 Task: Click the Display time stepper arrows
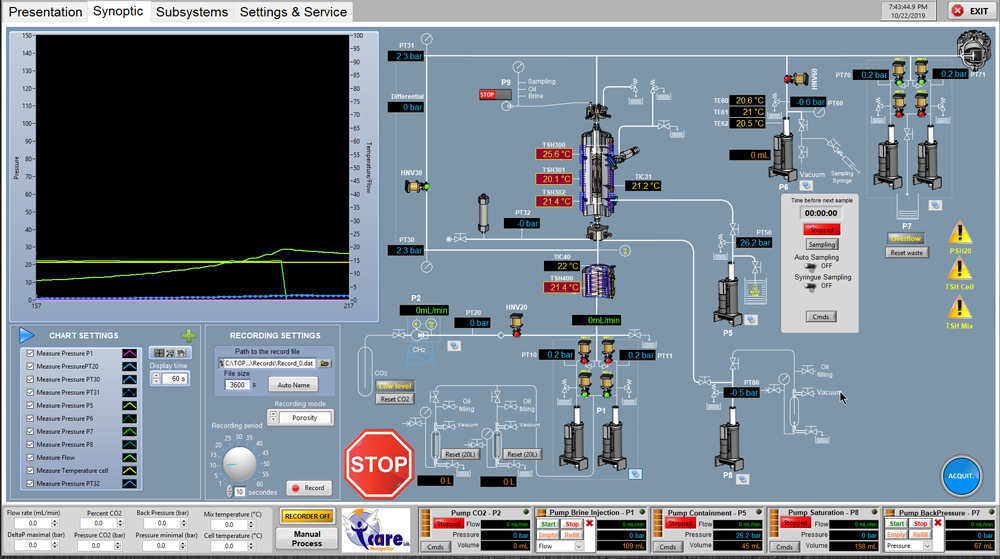pos(156,379)
